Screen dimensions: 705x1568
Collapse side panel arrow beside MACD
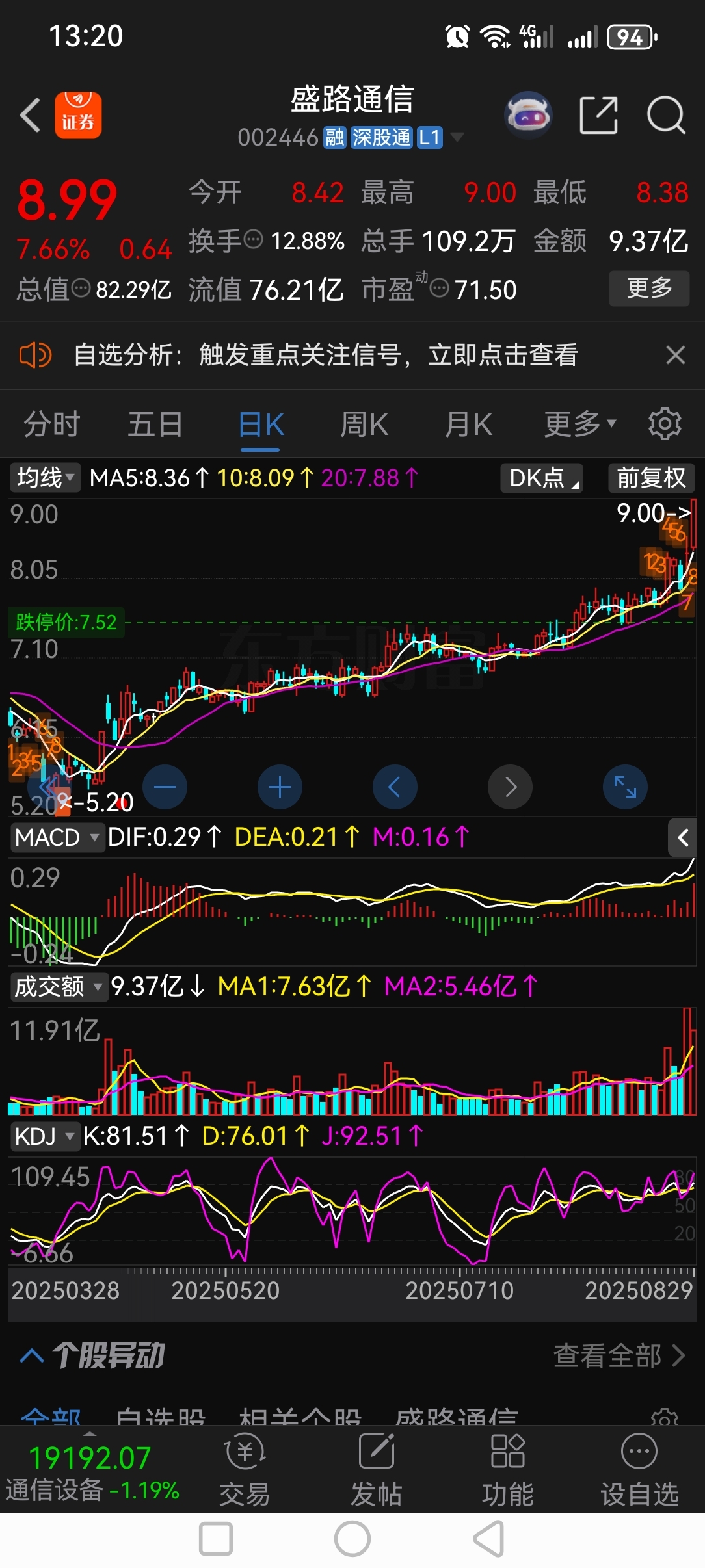683,838
